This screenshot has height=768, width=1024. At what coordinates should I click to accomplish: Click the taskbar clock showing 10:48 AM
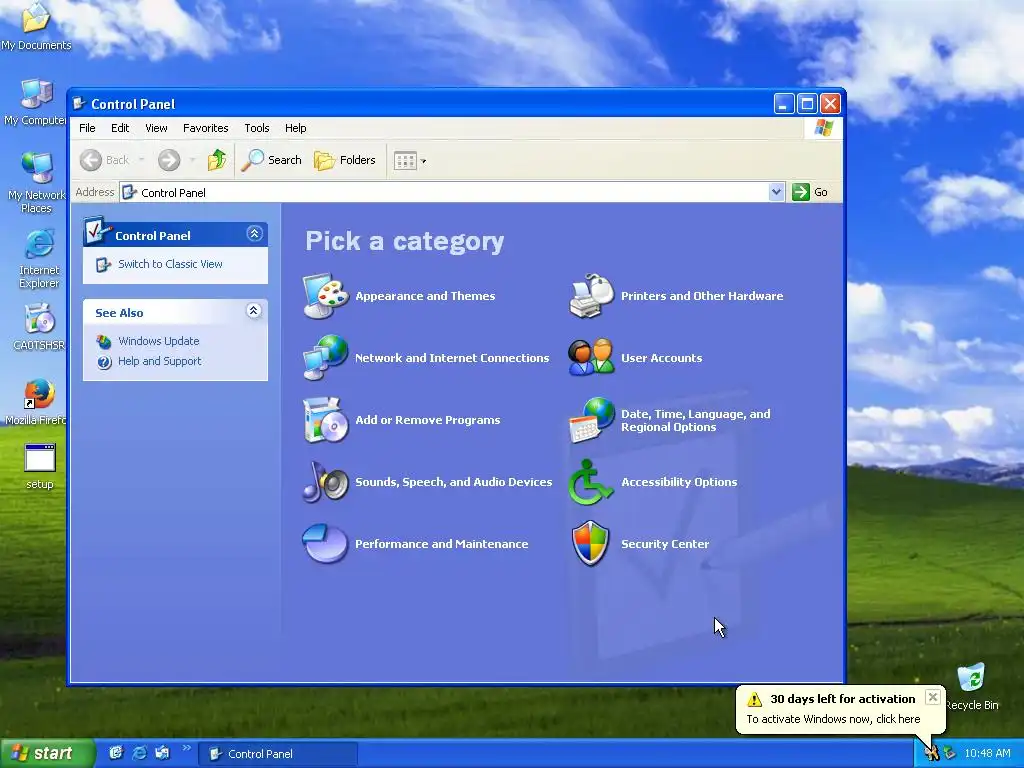click(x=987, y=754)
